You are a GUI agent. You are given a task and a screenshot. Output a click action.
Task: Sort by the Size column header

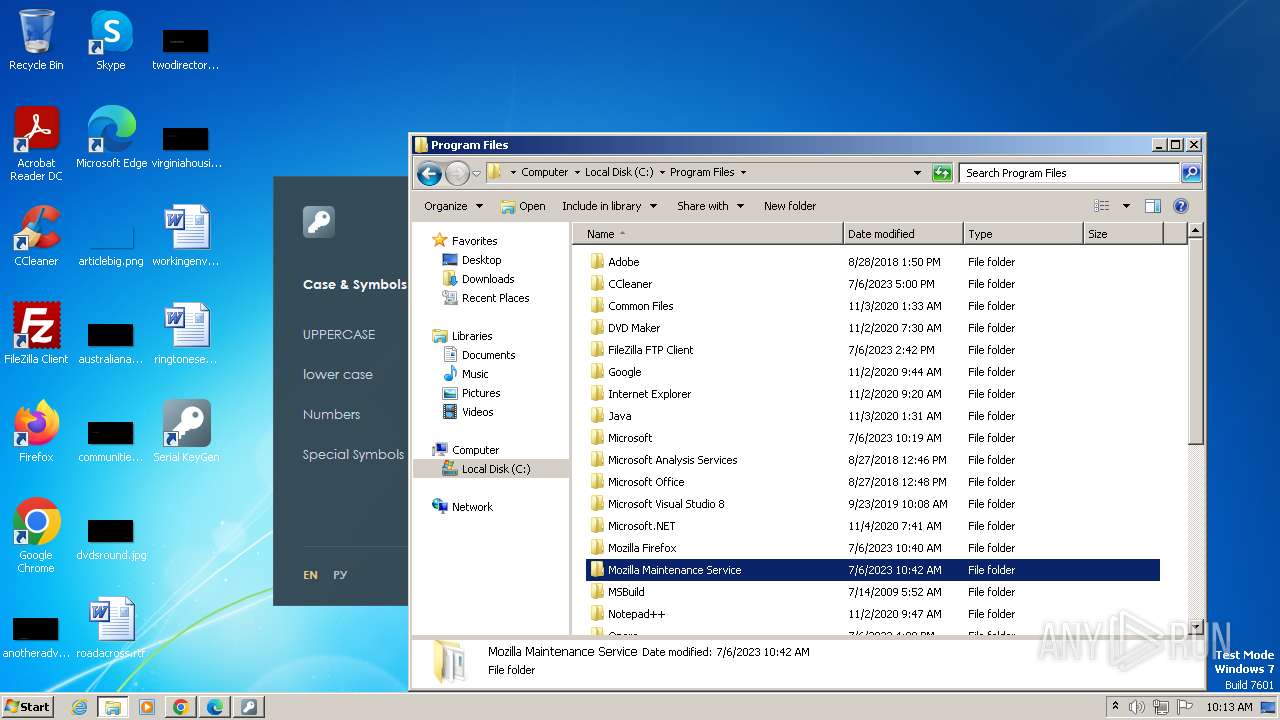click(1124, 234)
